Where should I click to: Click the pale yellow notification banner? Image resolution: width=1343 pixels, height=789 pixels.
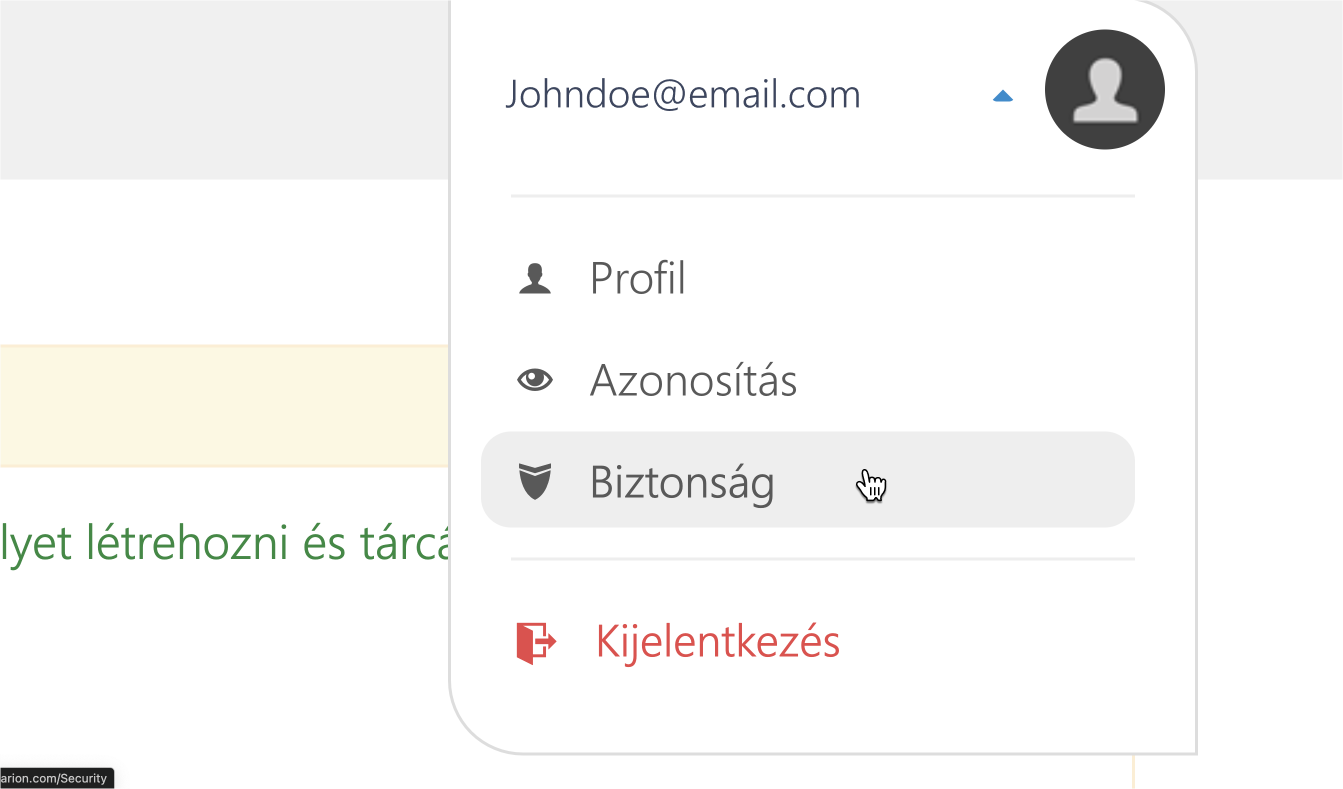pos(225,406)
